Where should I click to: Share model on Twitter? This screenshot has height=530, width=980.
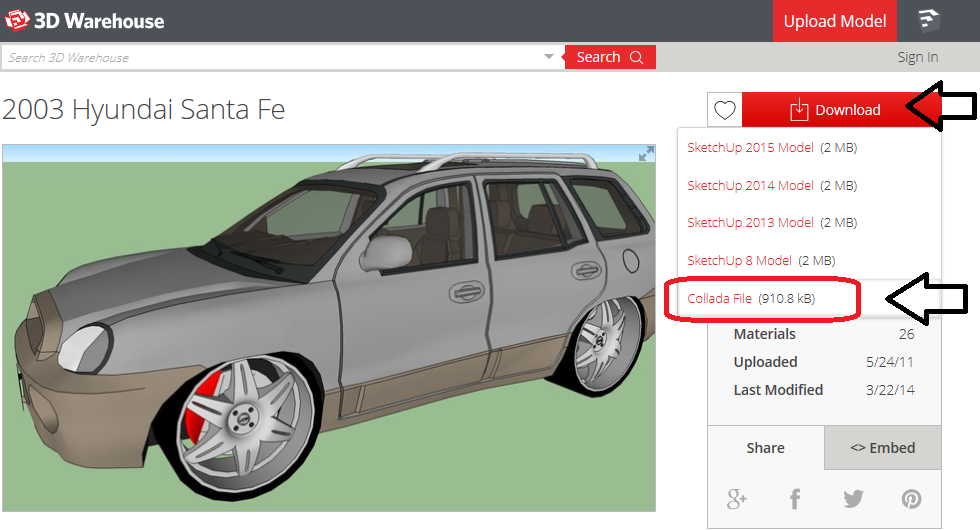coord(853,498)
